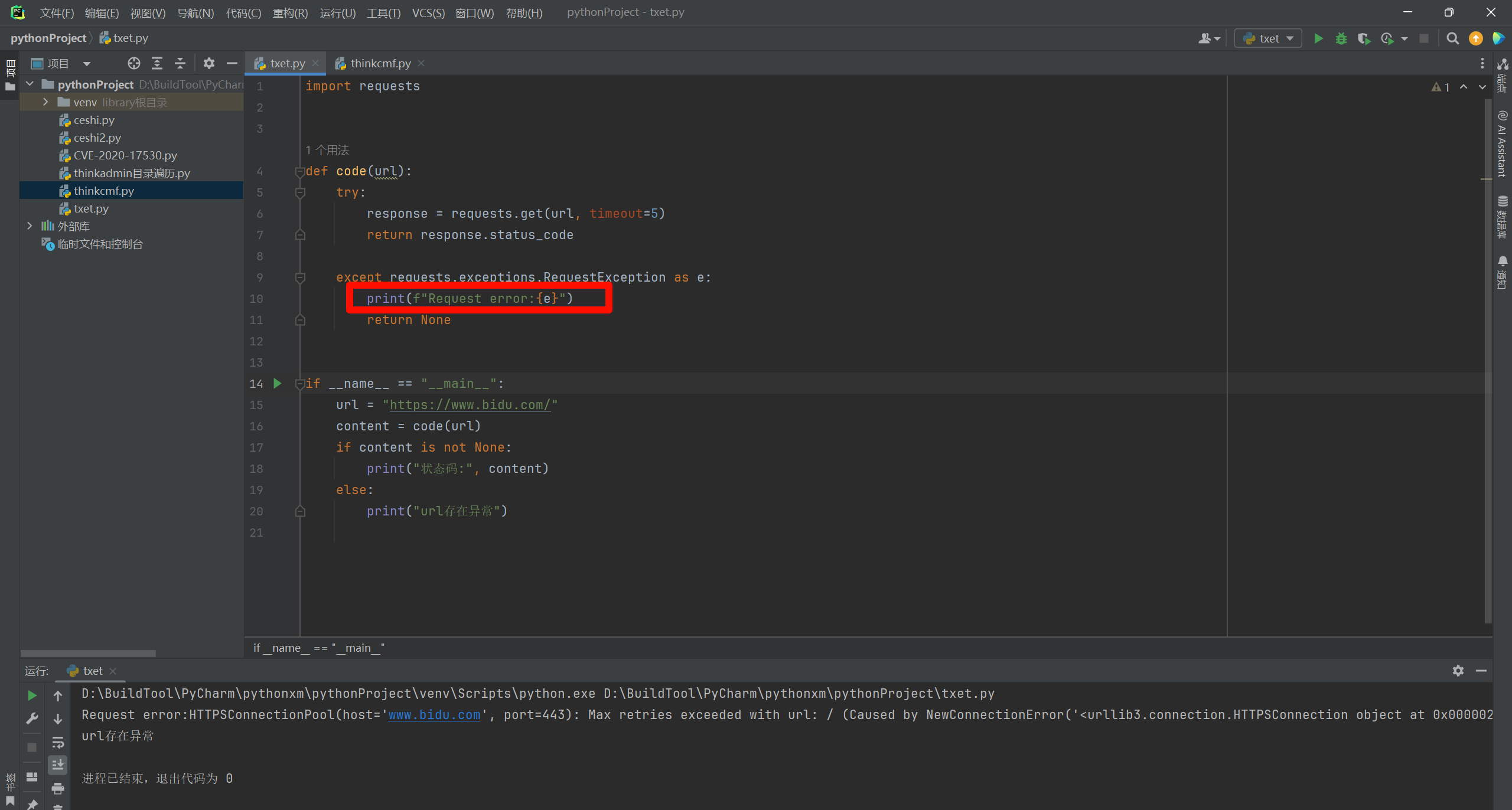Open 运行(U) menu

pyautogui.click(x=337, y=13)
